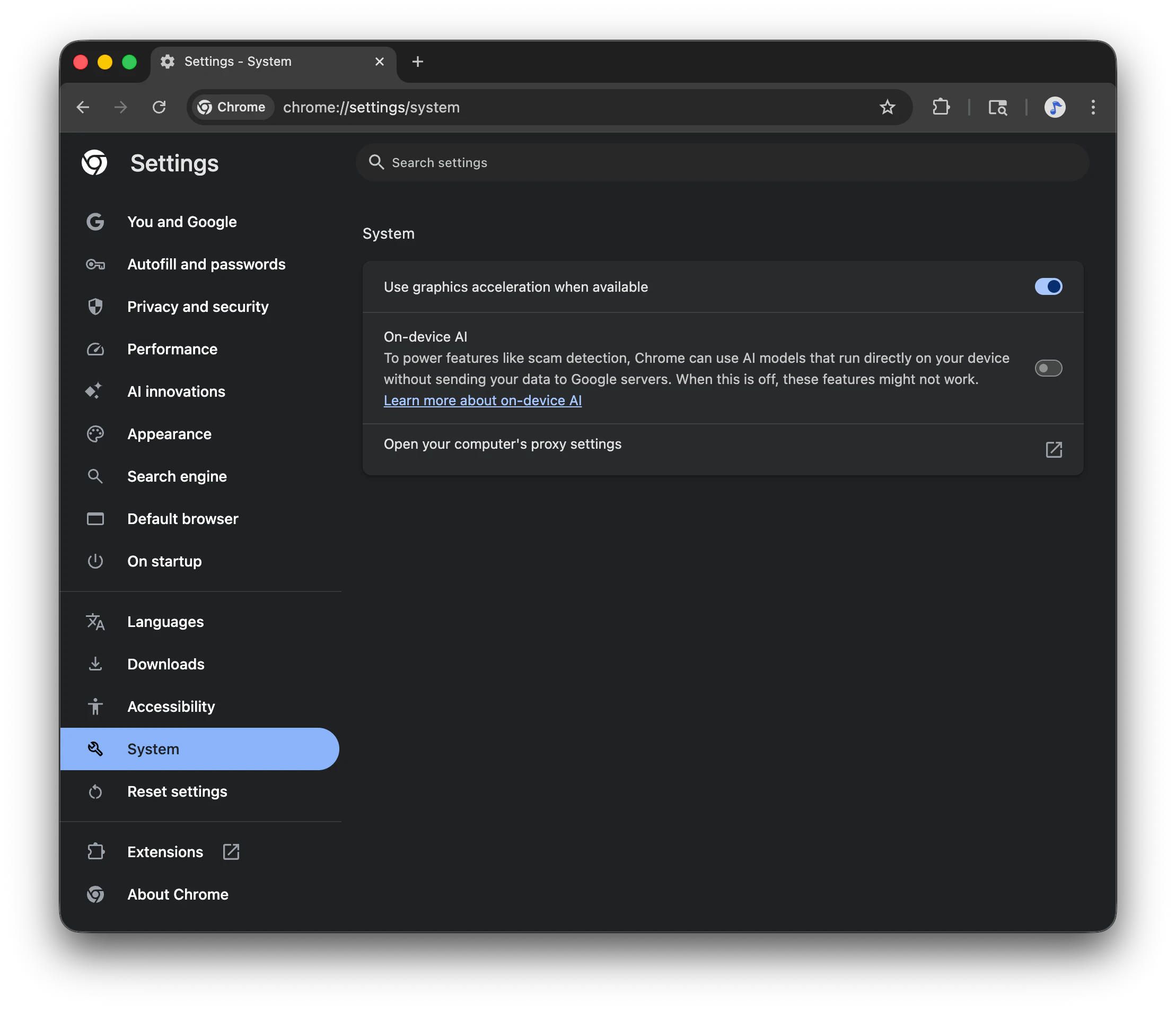Click the proxy settings external link icon
1176x1011 pixels.
(1054, 450)
